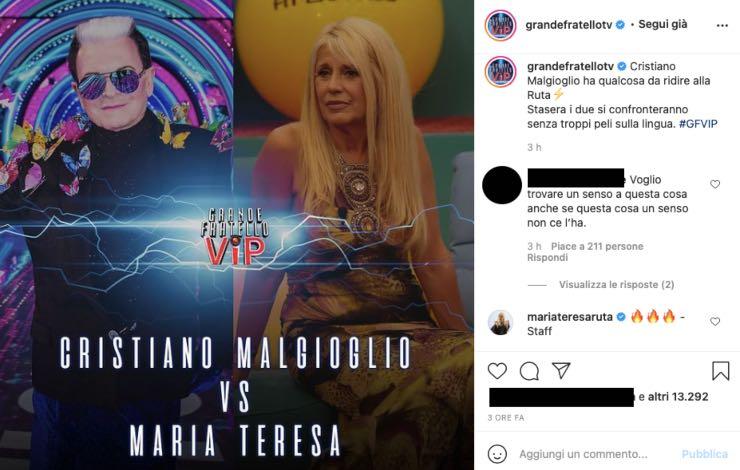Click the grandefratellotv avatar in the header
The image size is (740, 470).
pos(500,25)
